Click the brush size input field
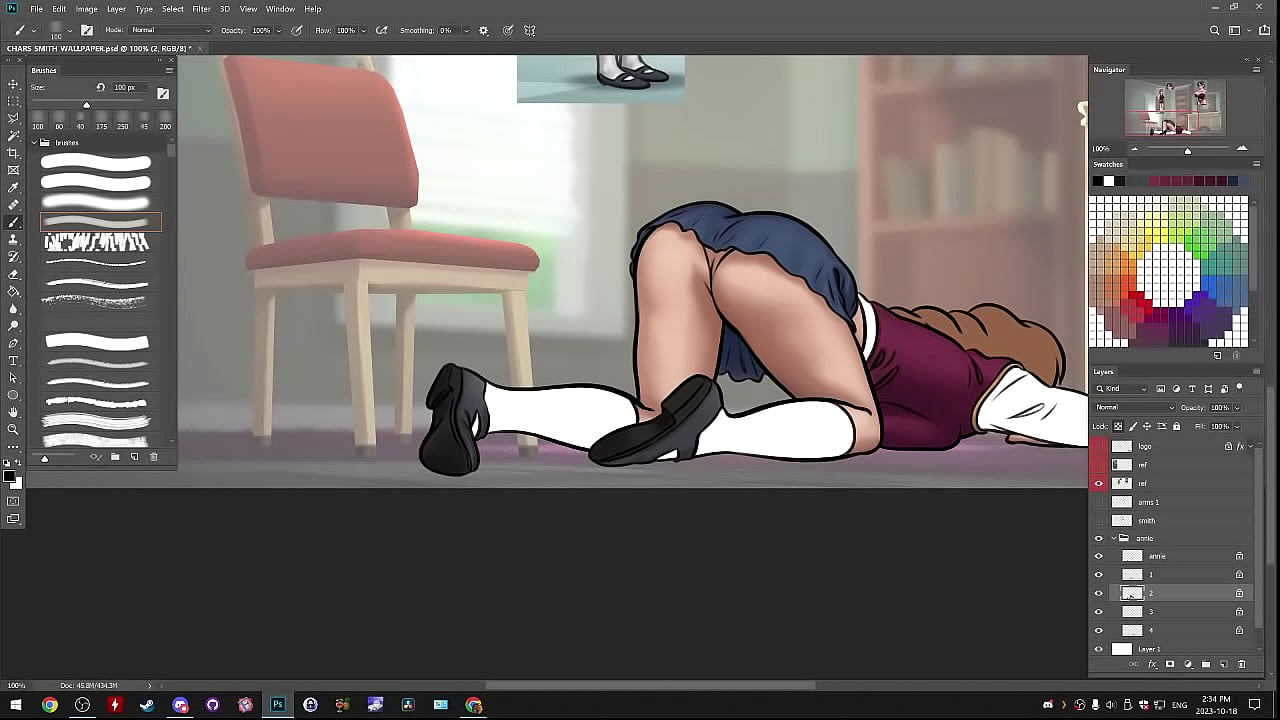This screenshot has height=720, width=1280. (125, 88)
